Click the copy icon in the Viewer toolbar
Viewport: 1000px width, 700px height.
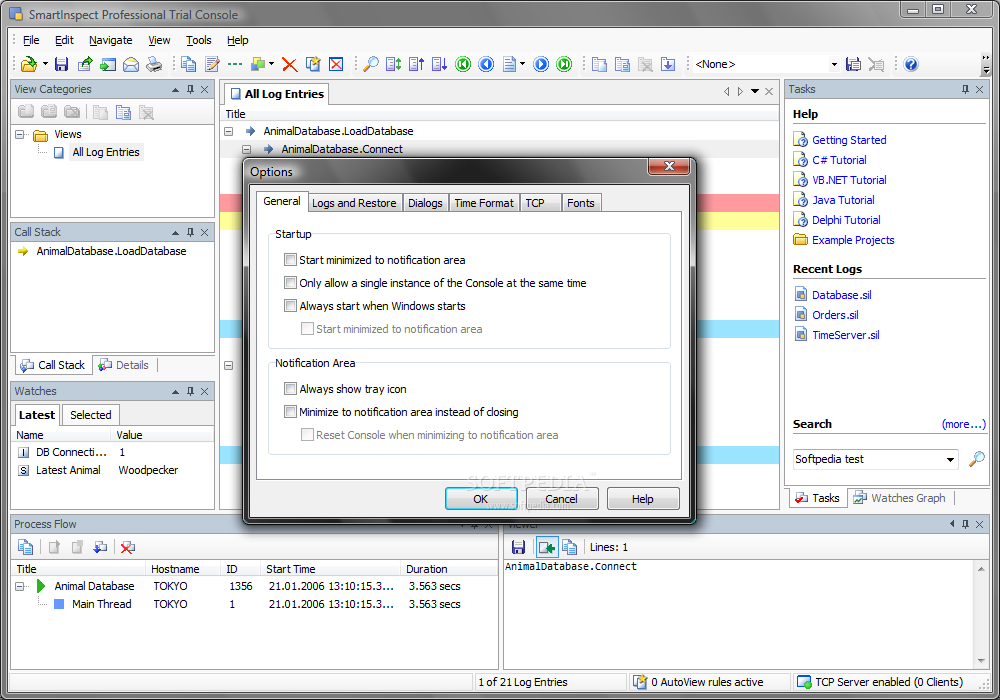(570, 547)
